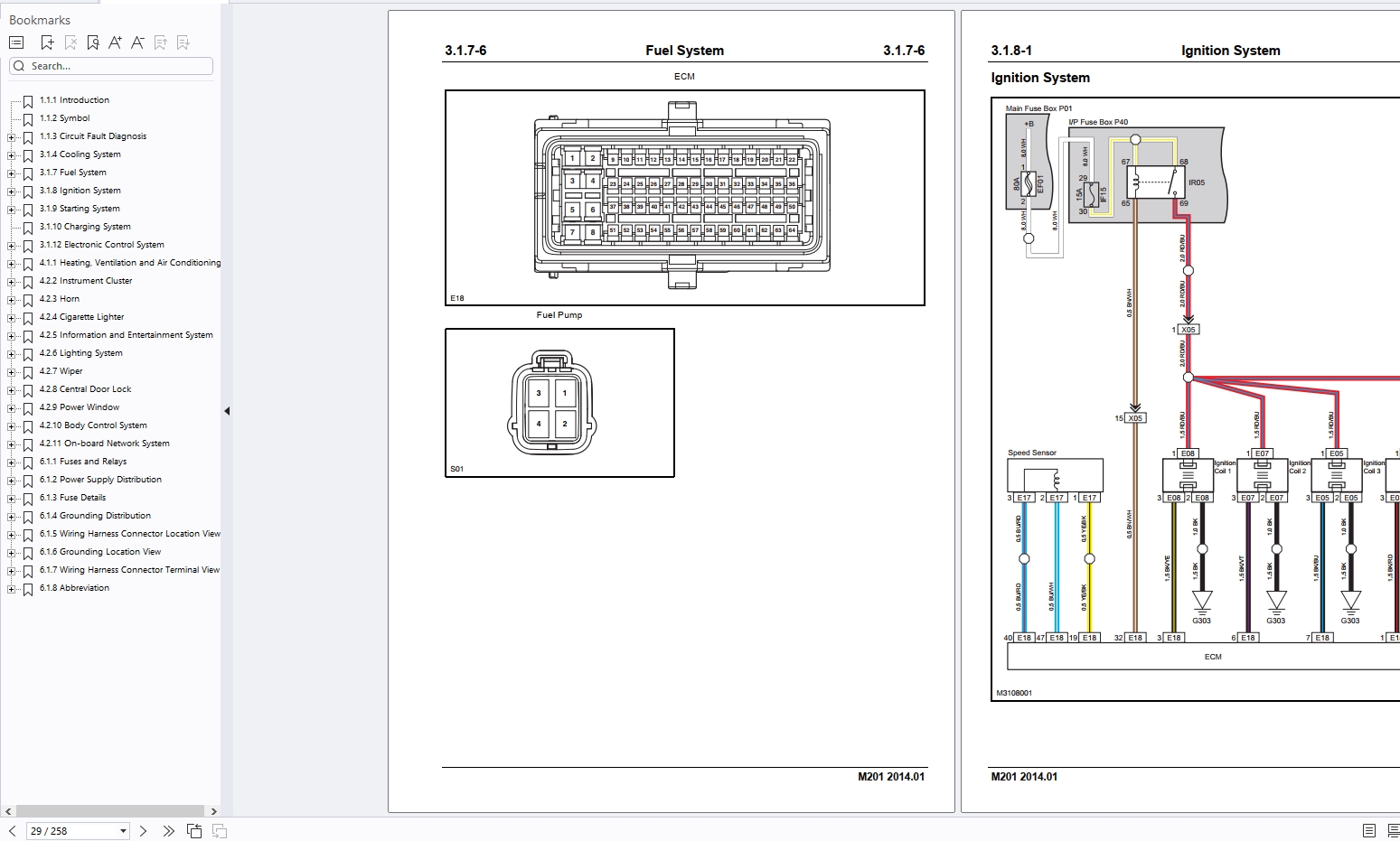Open the 4.2.4 Cigarette Lighter bookmark
The width and height of the screenshot is (1400, 841).
81,317
